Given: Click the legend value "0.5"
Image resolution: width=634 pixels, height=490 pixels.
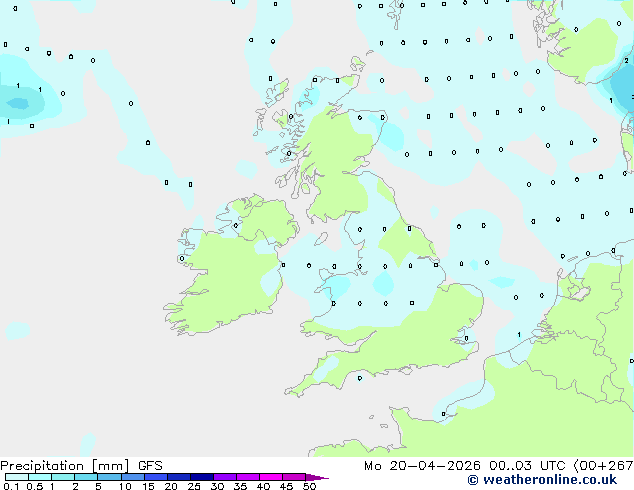Looking at the screenshot, I should click(x=35, y=486).
